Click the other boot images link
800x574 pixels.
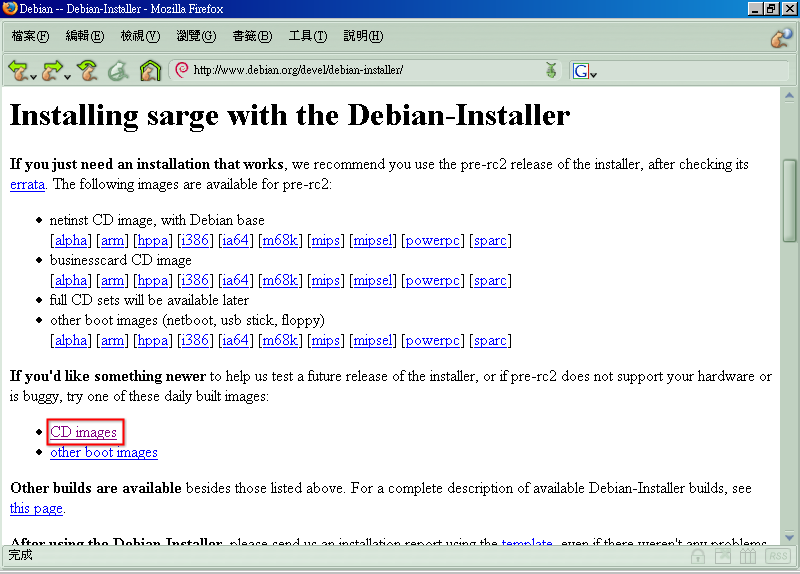tap(104, 452)
